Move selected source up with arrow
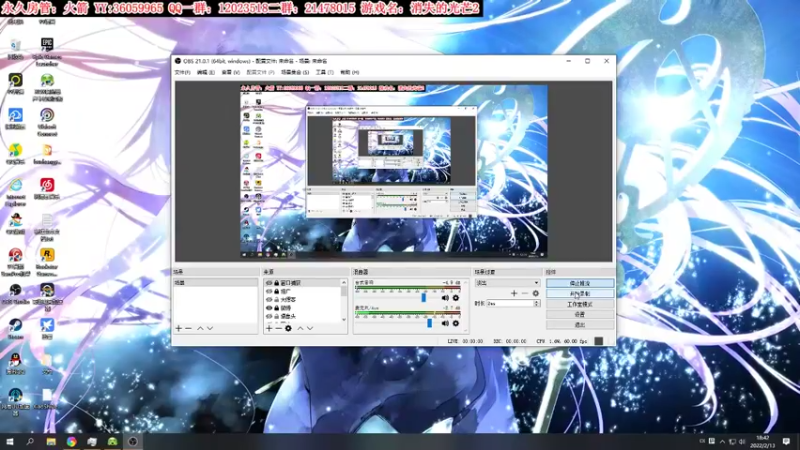Image resolution: width=800 pixels, height=450 pixels. point(300,329)
